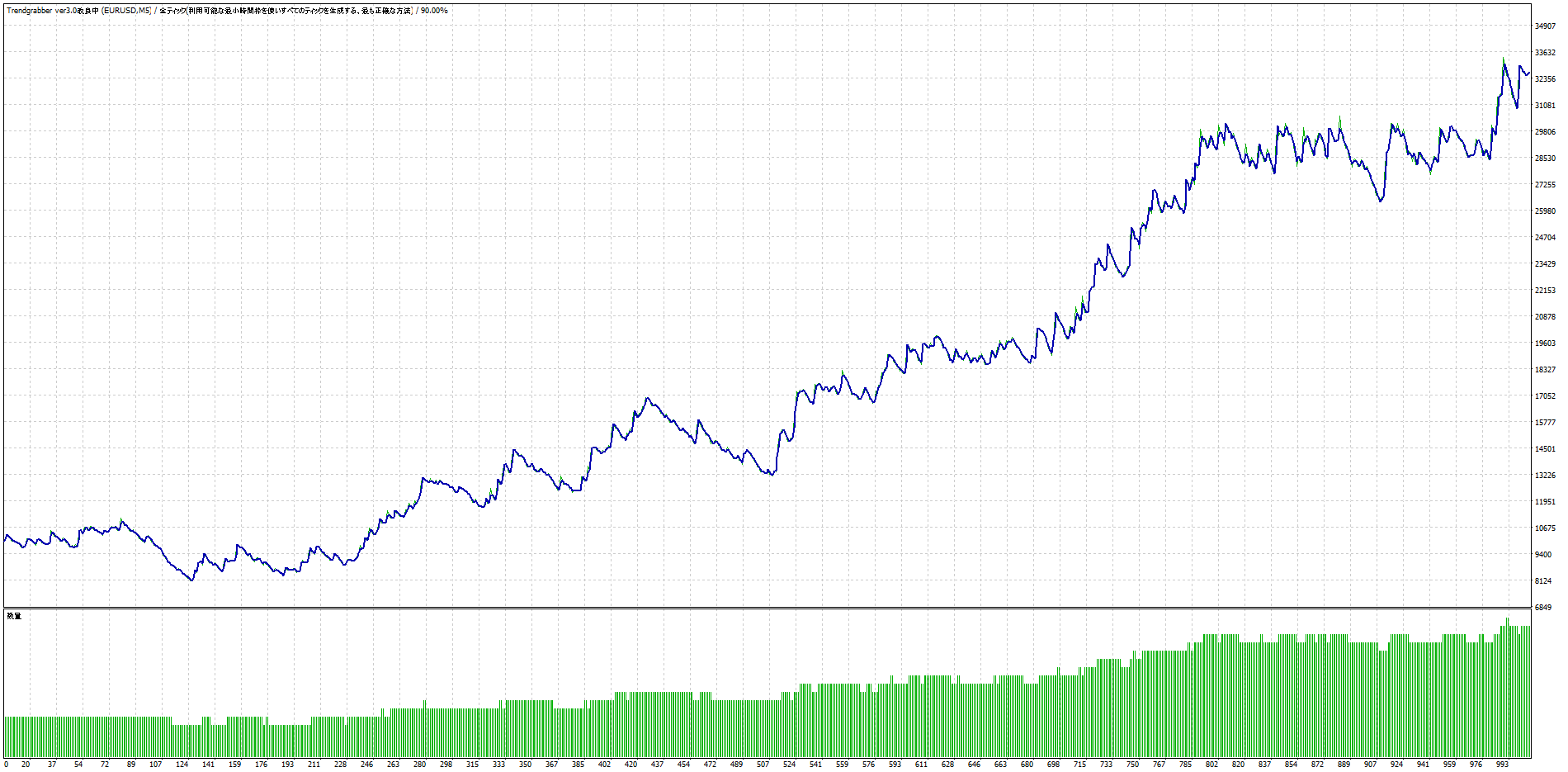Viewport: 1568px width, 772px height.
Task: Click trade number 298 on the bottom axis
Action: click(446, 765)
